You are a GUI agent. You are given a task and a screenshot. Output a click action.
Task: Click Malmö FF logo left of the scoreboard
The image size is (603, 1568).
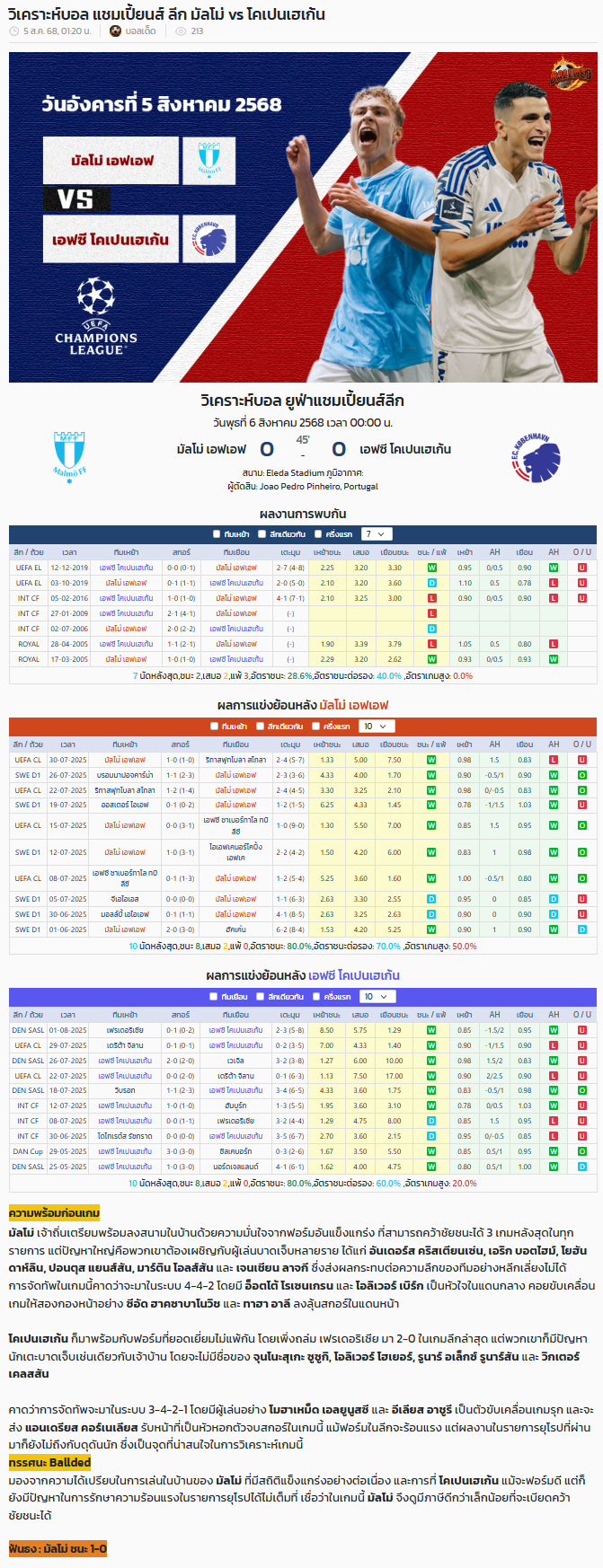(x=69, y=457)
